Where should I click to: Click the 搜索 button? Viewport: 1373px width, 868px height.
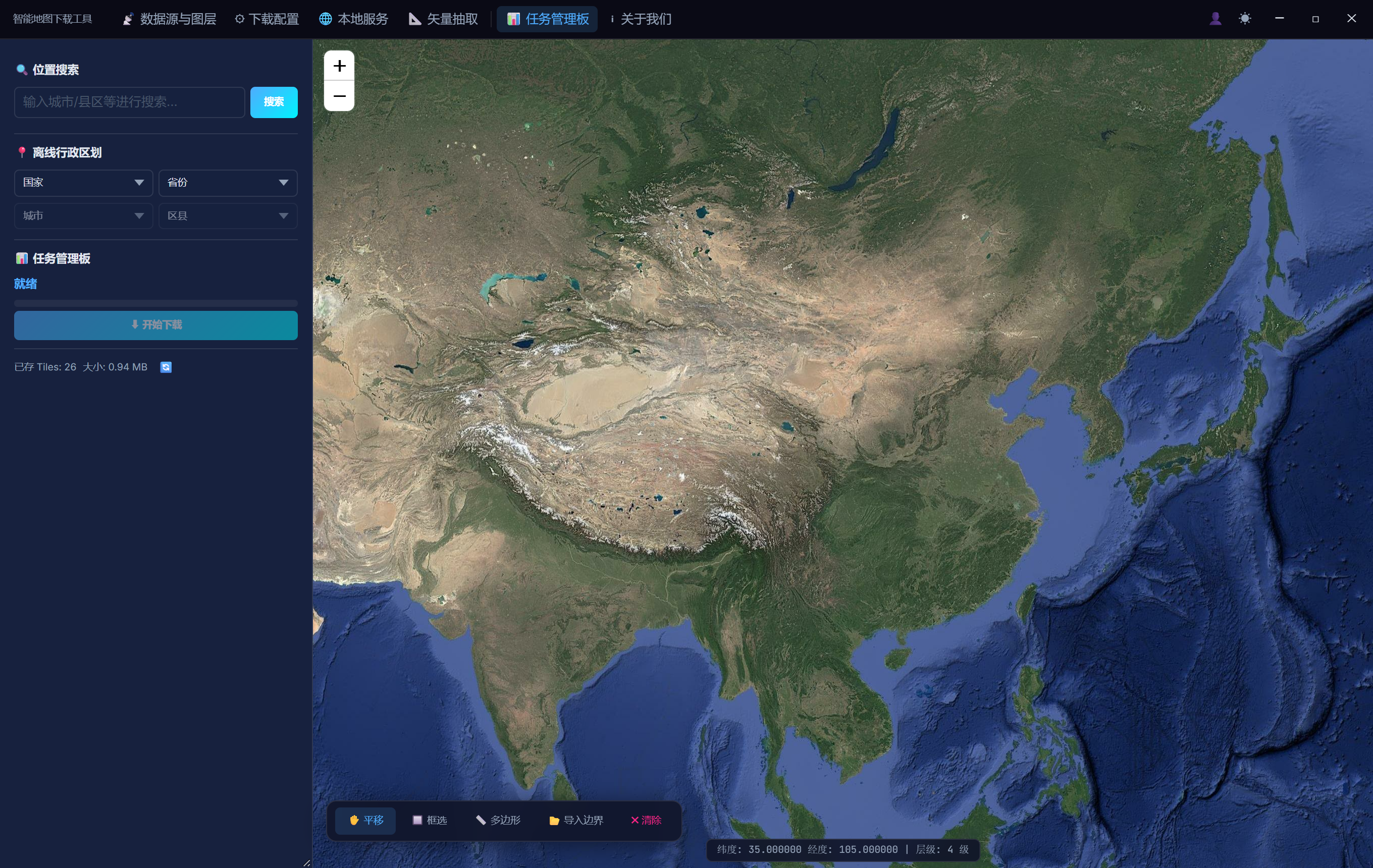274,102
